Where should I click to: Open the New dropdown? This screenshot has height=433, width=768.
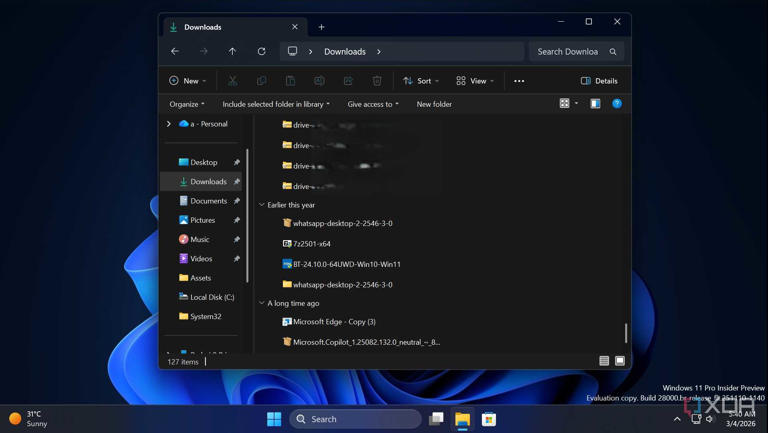[187, 81]
